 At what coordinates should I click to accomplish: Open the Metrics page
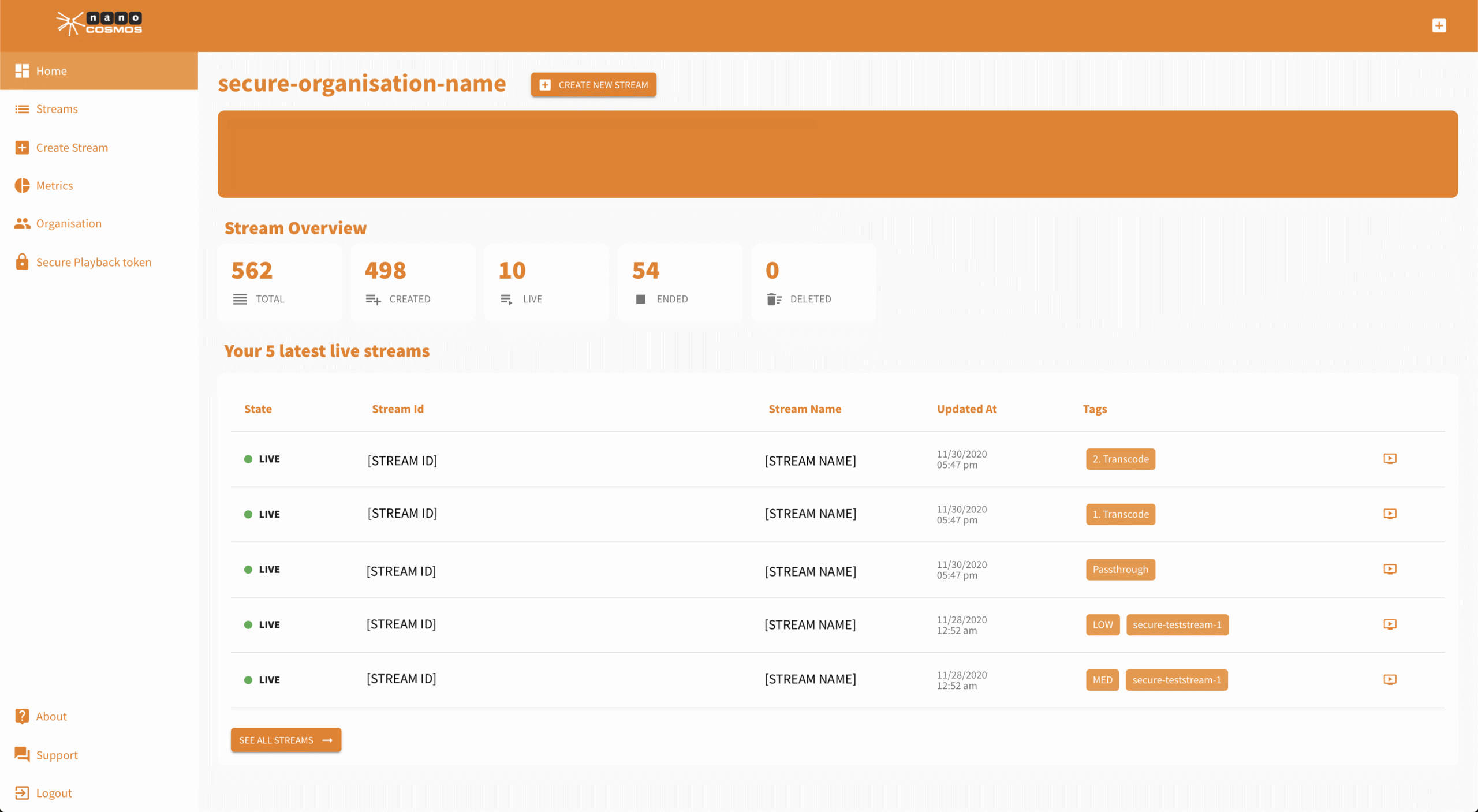click(x=54, y=186)
